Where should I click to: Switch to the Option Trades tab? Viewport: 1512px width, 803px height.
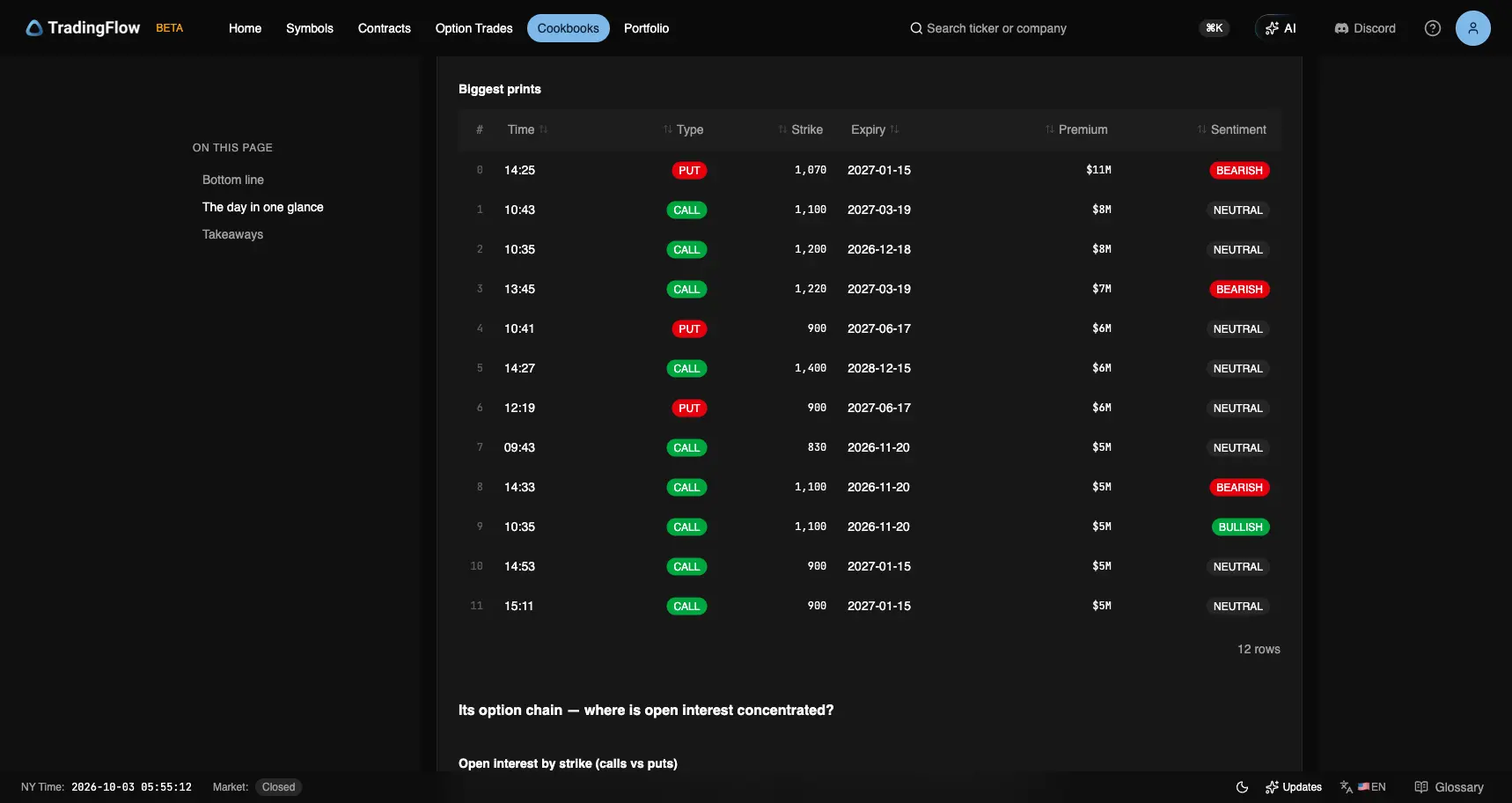pos(473,28)
